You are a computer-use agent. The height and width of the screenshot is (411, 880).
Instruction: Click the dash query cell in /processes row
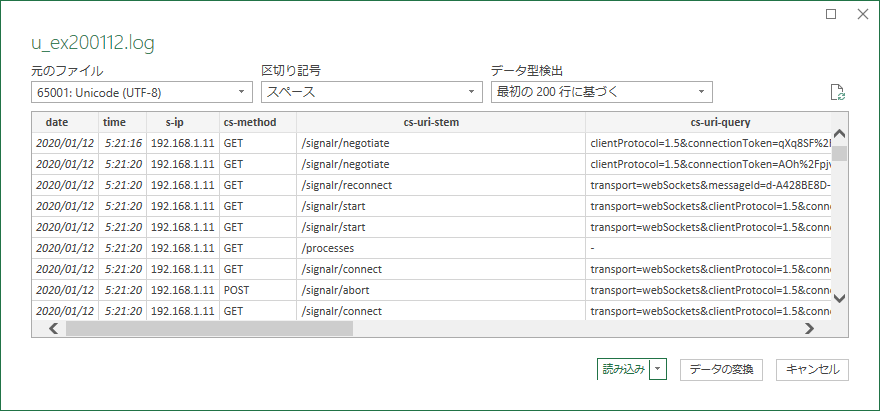pyautogui.click(x=708, y=248)
